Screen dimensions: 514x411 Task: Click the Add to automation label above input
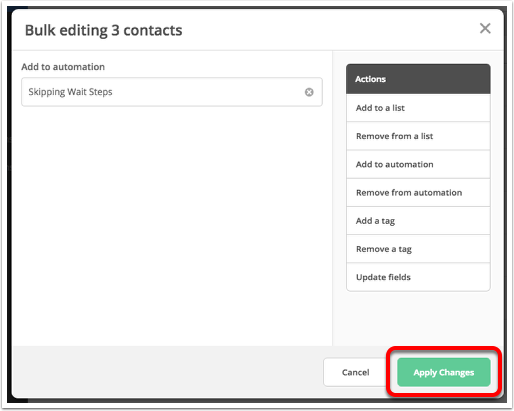pyautogui.click(x=63, y=67)
